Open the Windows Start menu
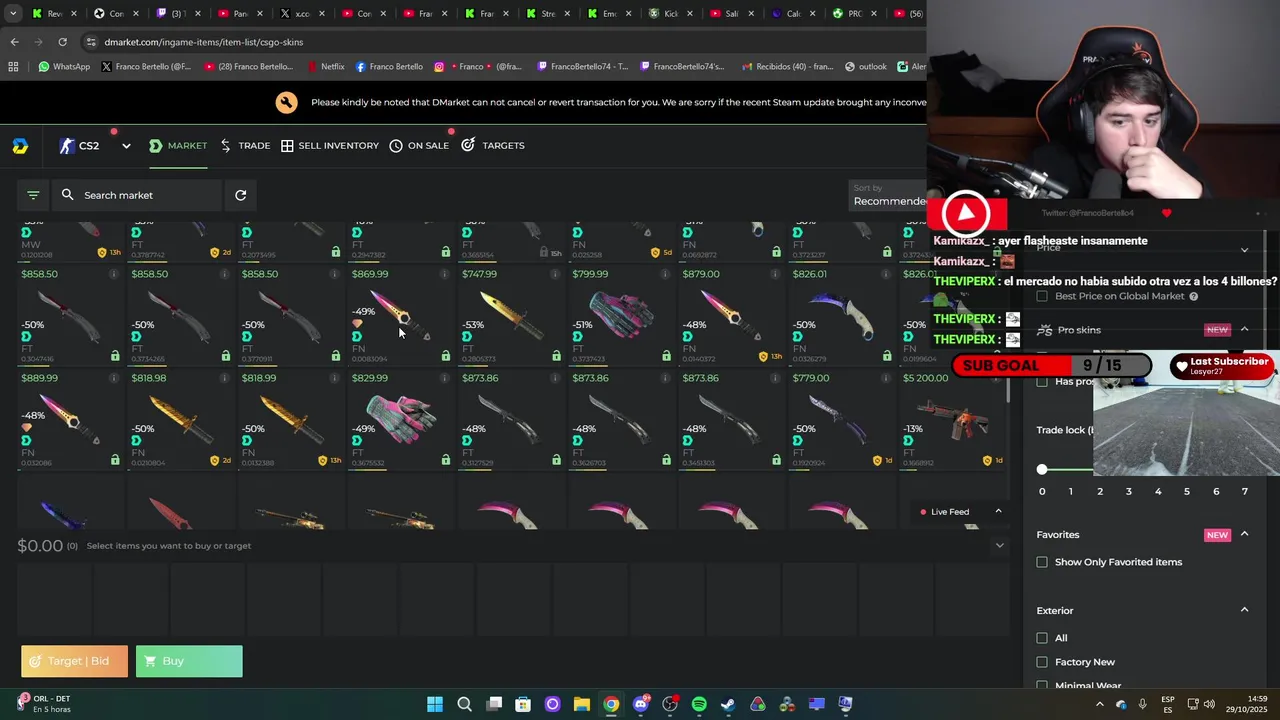The image size is (1280, 720). 435,704
